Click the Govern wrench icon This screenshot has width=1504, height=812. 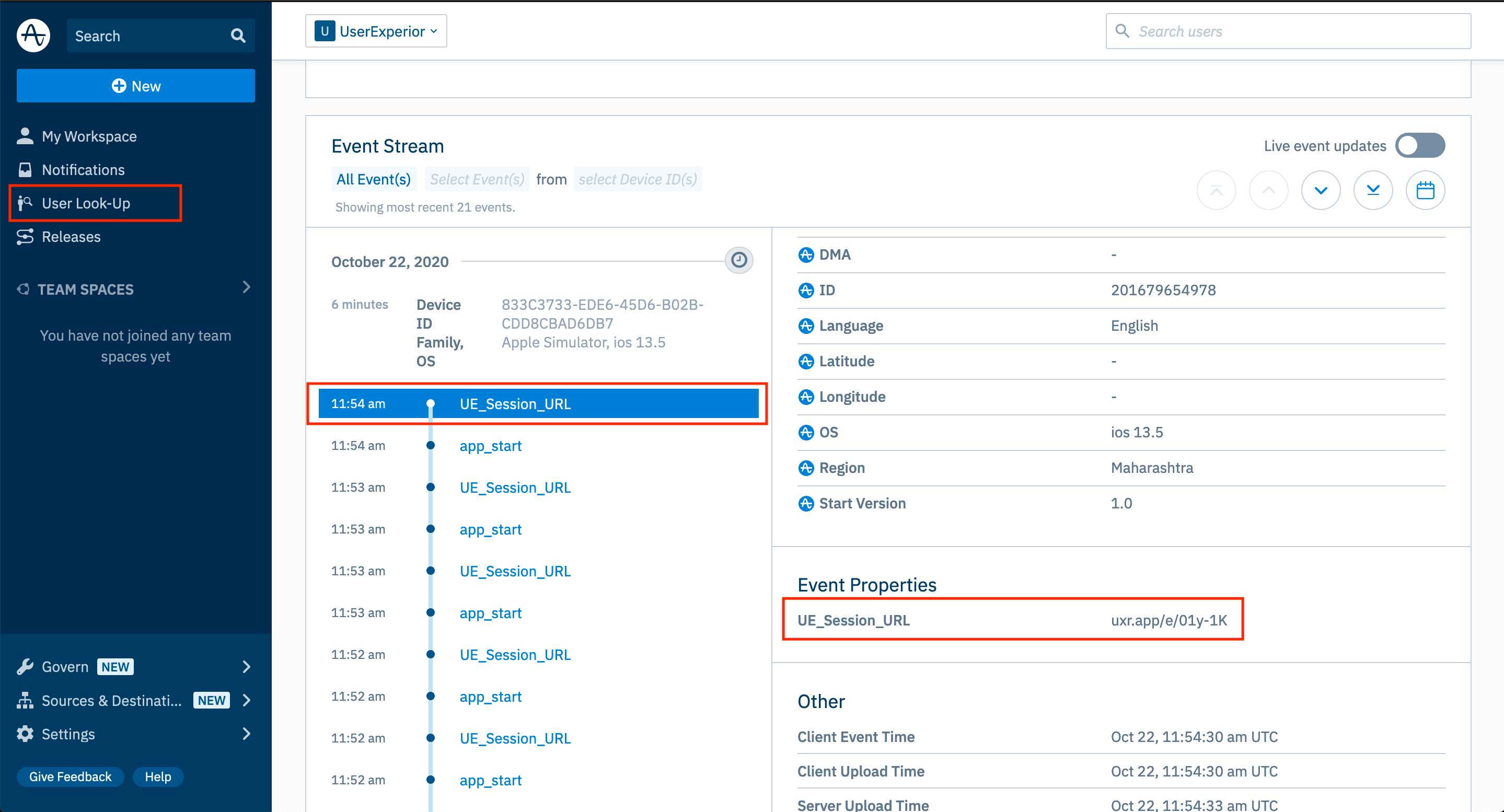pyautogui.click(x=25, y=667)
